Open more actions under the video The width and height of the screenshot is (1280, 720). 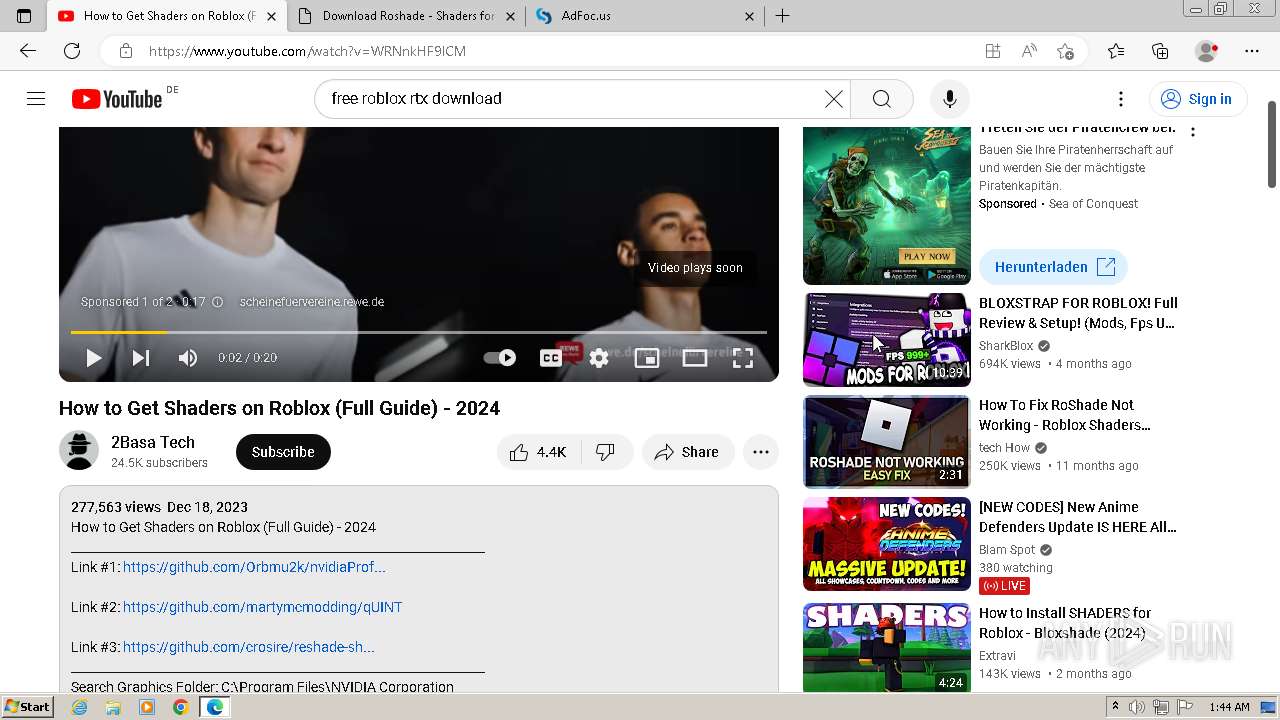(x=761, y=452)
